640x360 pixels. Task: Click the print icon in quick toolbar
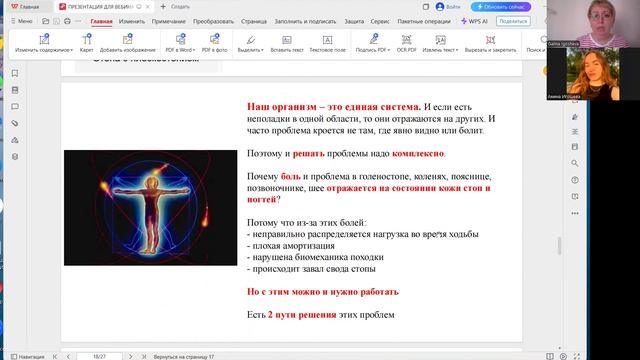(67, 21)
